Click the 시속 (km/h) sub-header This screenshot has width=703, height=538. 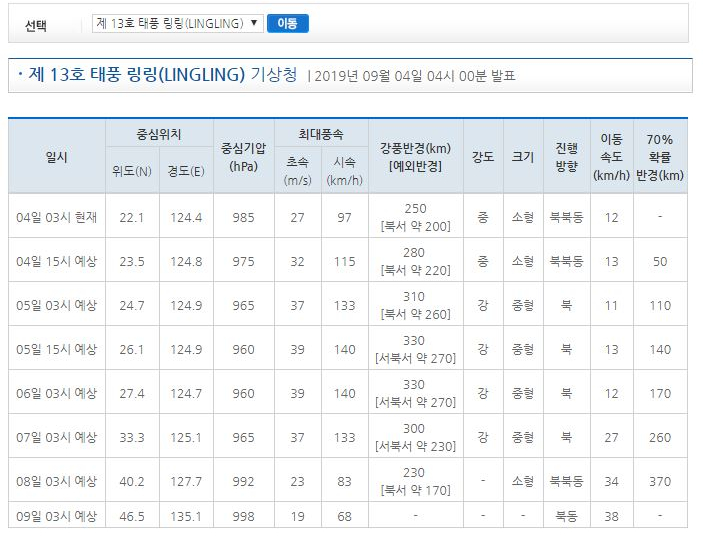pos(344,171)
